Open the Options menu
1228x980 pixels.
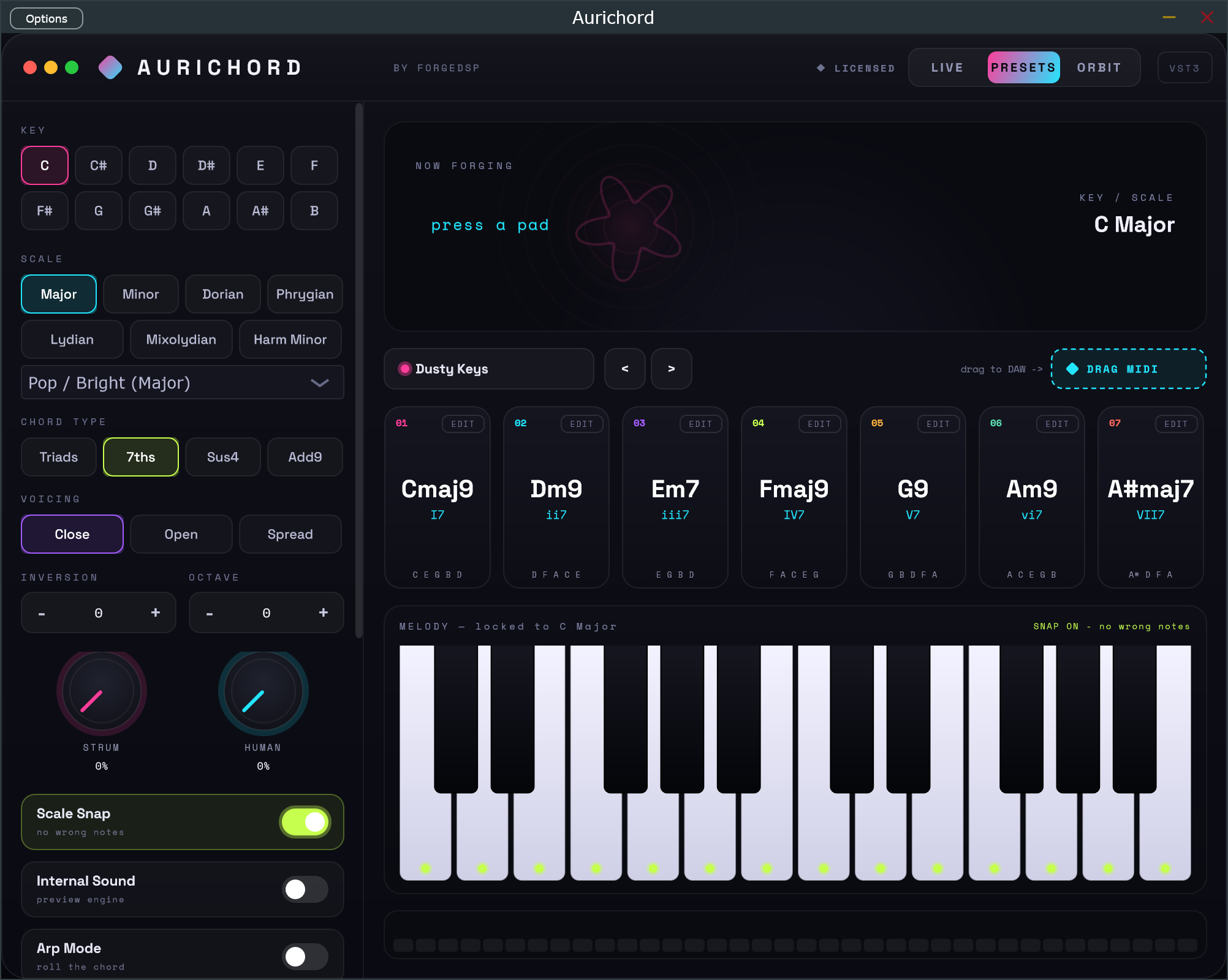point(47,18)
